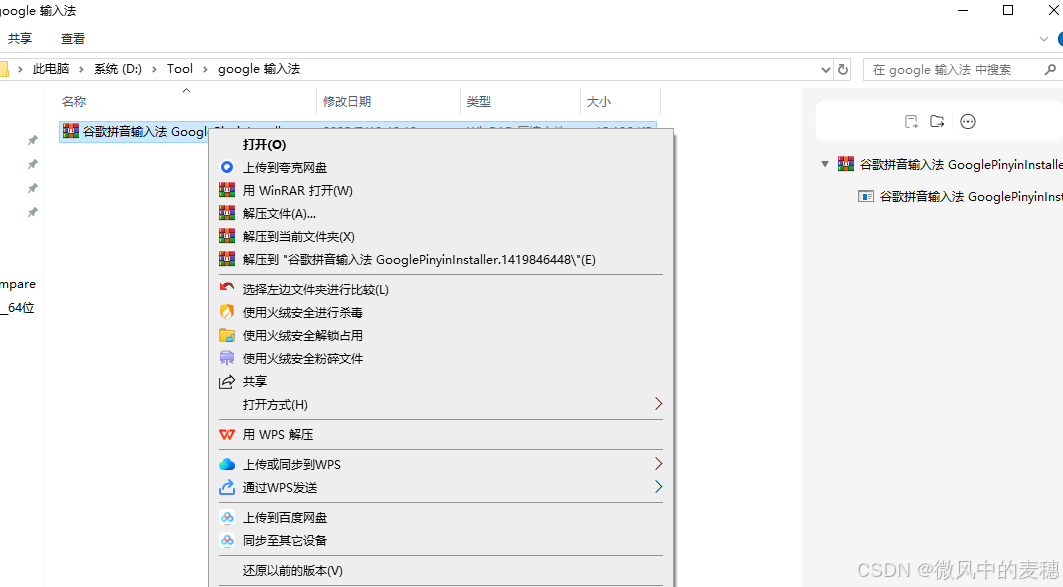Click Huorong shield icon beside 进行杀毒
Screen dimensions: 1063x587
[227, 312]
